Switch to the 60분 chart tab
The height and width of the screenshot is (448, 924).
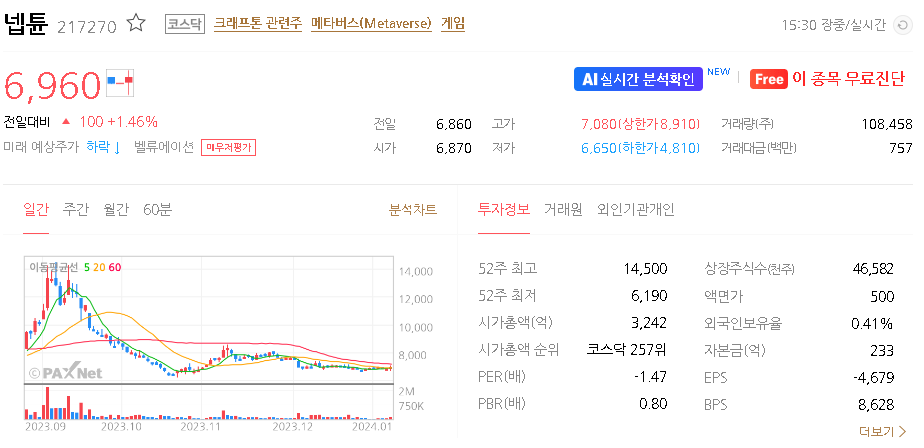157,209
